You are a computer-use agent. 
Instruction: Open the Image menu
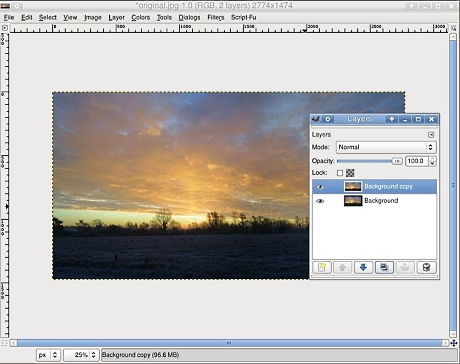93,17
